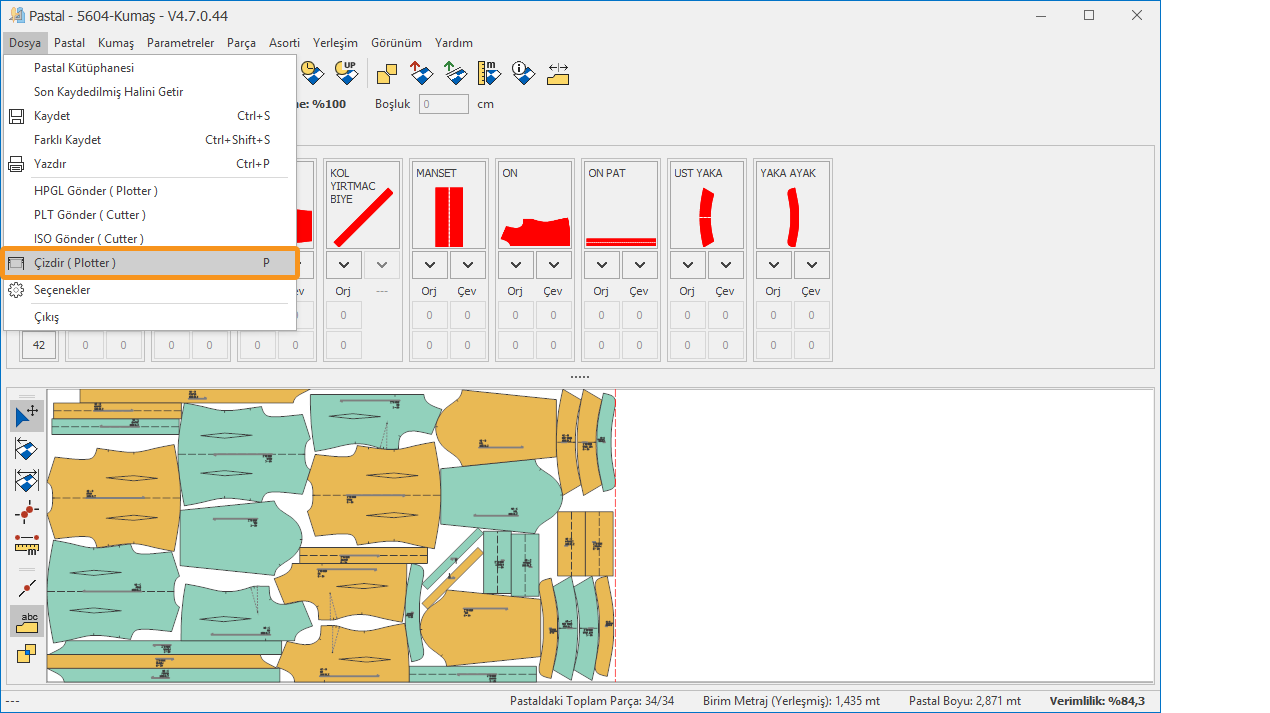Screen dimensions: 1270x713
Task: Click the two yellow pieces toolbar icon
Action: pyautogui.click(x=387, y=73)
